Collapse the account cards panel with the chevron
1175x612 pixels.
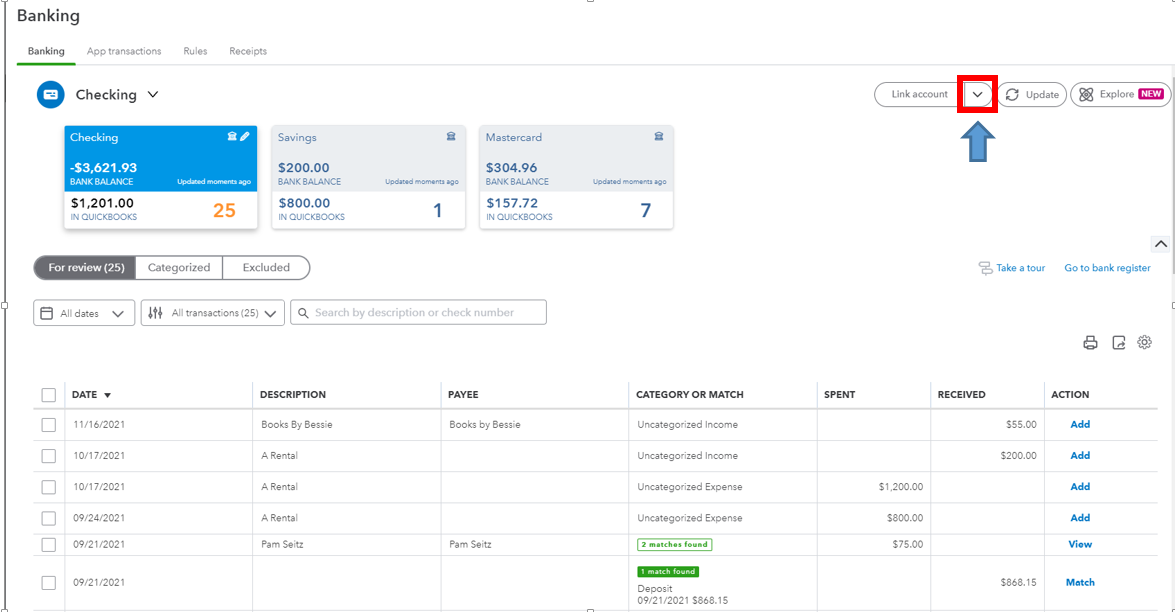(x=1160, y=243)
